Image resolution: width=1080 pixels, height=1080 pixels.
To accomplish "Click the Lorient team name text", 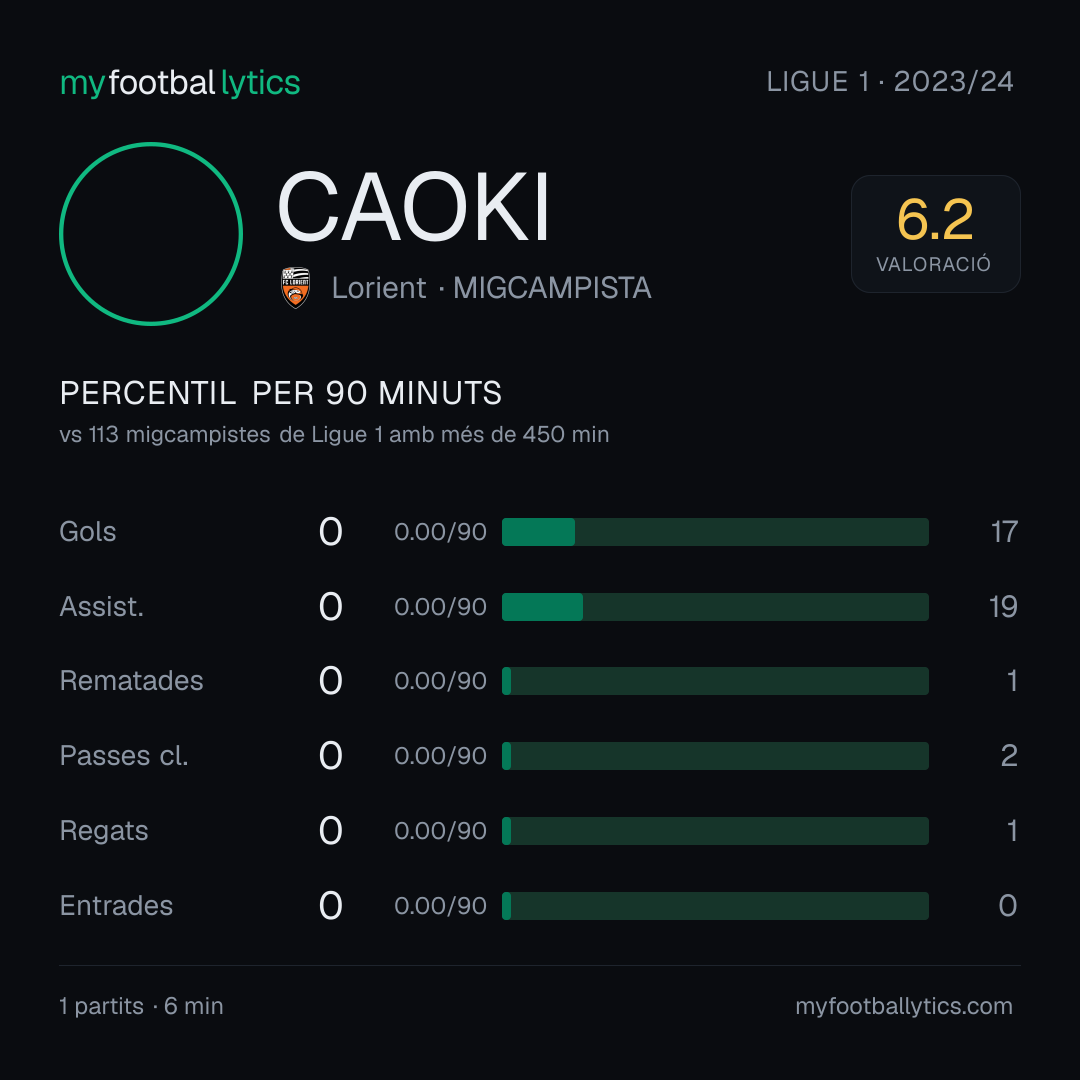I will pyautogui.click(x=379, y=288).
